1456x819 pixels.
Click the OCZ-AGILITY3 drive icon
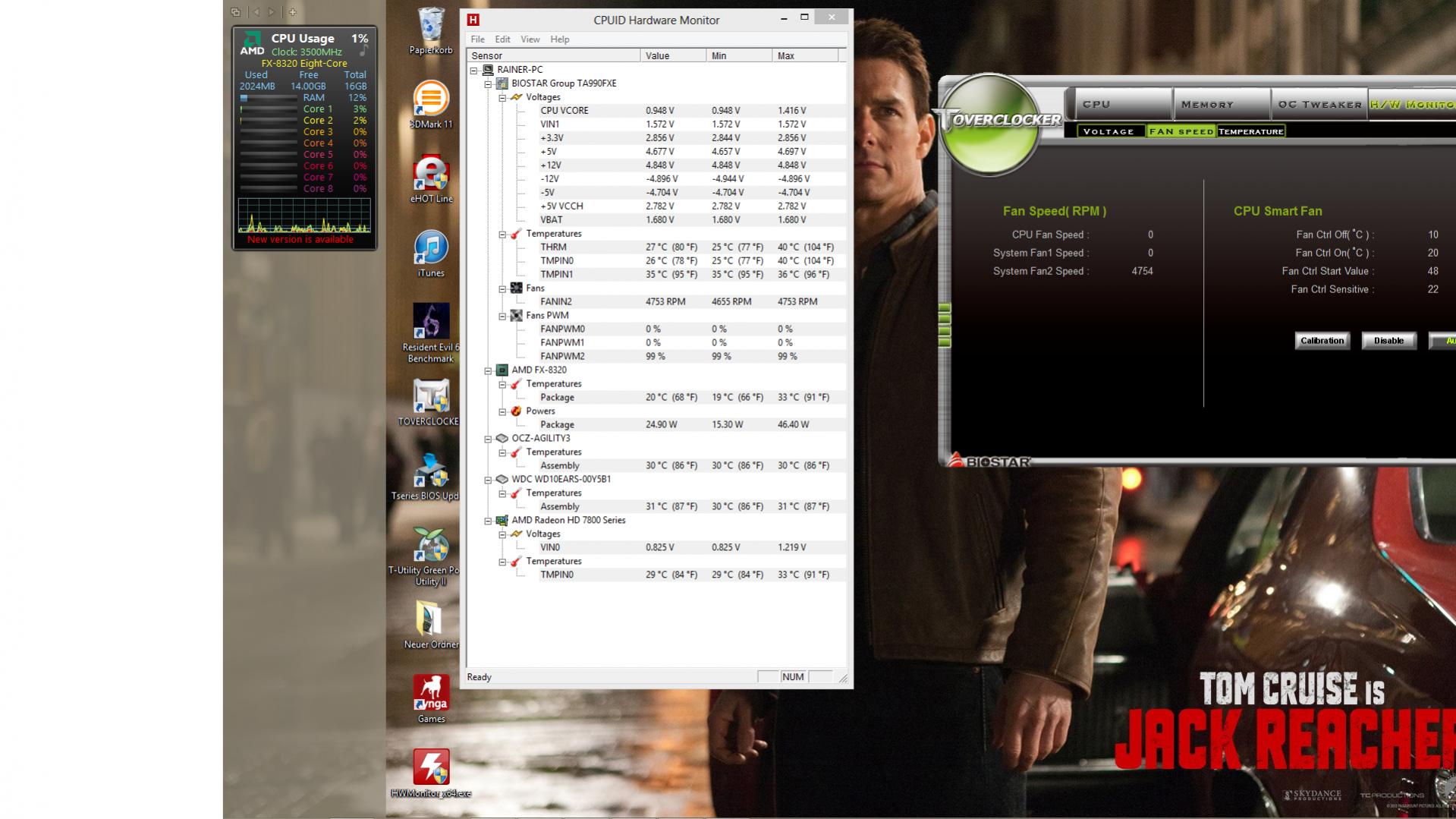coord(502,439)
